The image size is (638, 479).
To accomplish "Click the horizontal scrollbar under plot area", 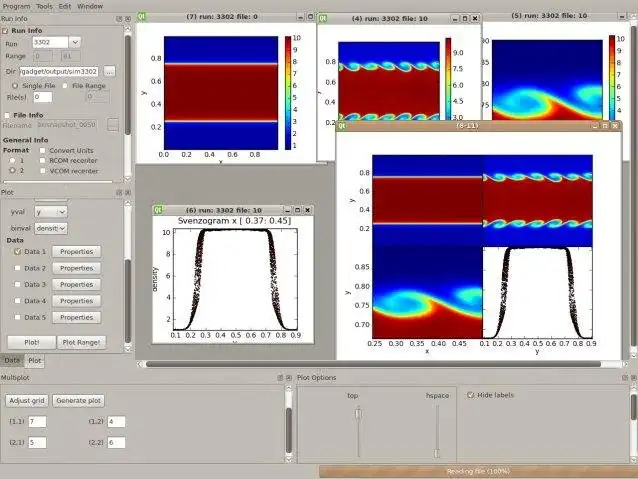I will tap(373, 364).
